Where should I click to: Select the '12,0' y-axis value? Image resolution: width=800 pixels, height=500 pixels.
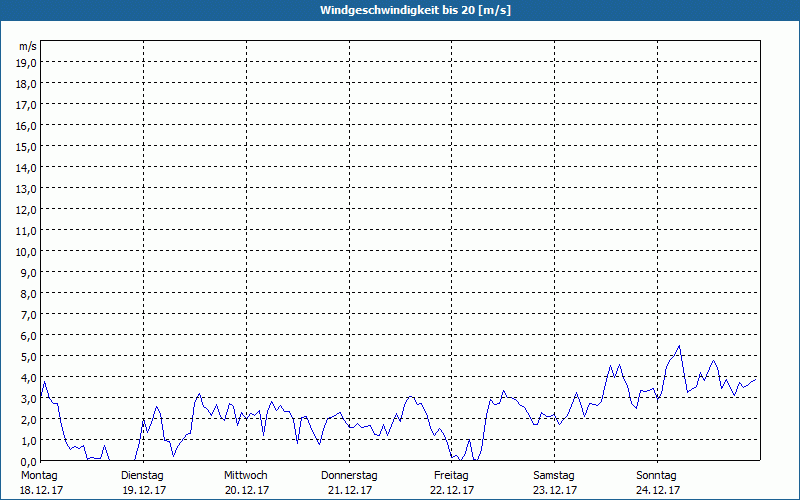pyautogui.click(x=27, y=210)
